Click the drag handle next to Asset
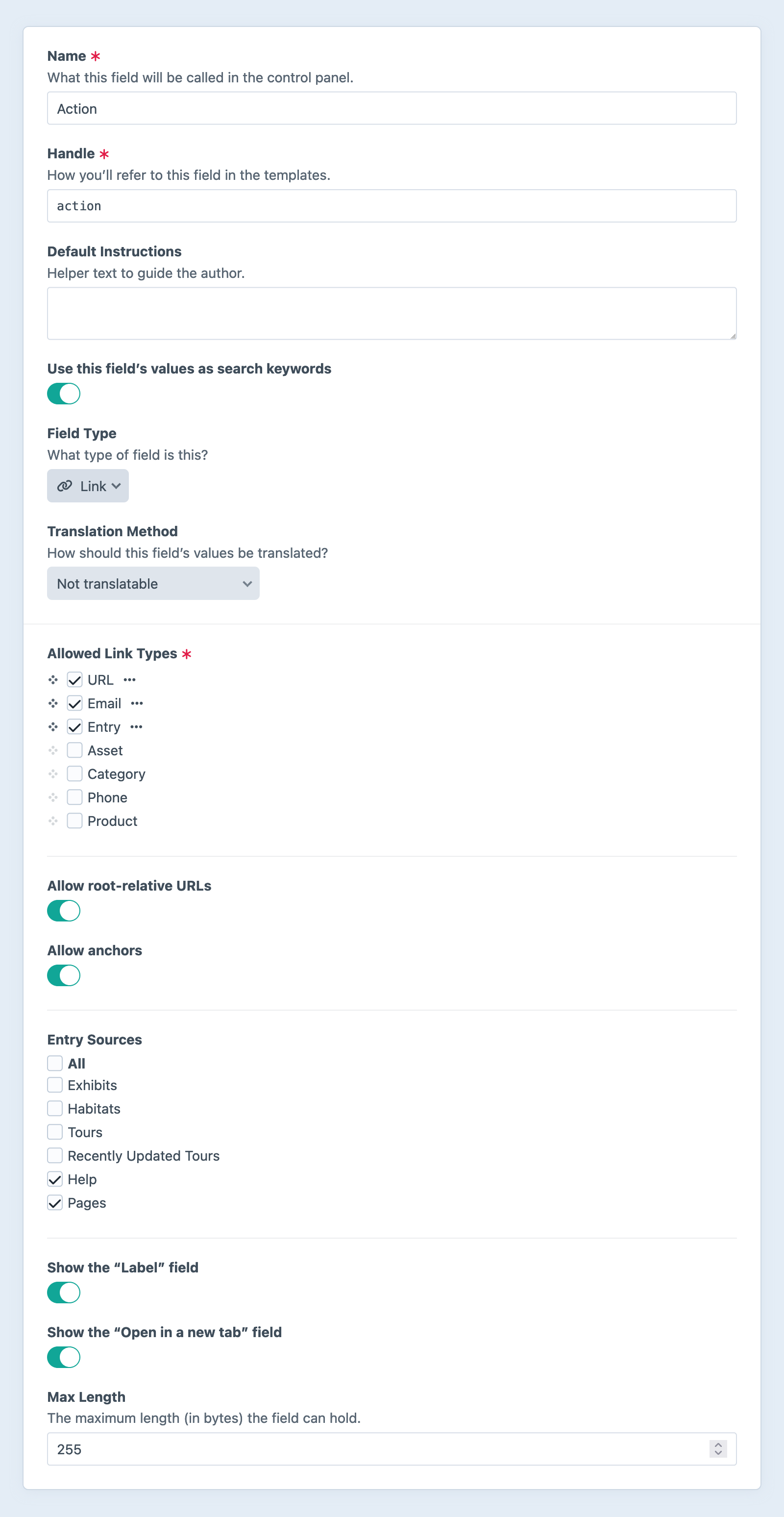 53,749
